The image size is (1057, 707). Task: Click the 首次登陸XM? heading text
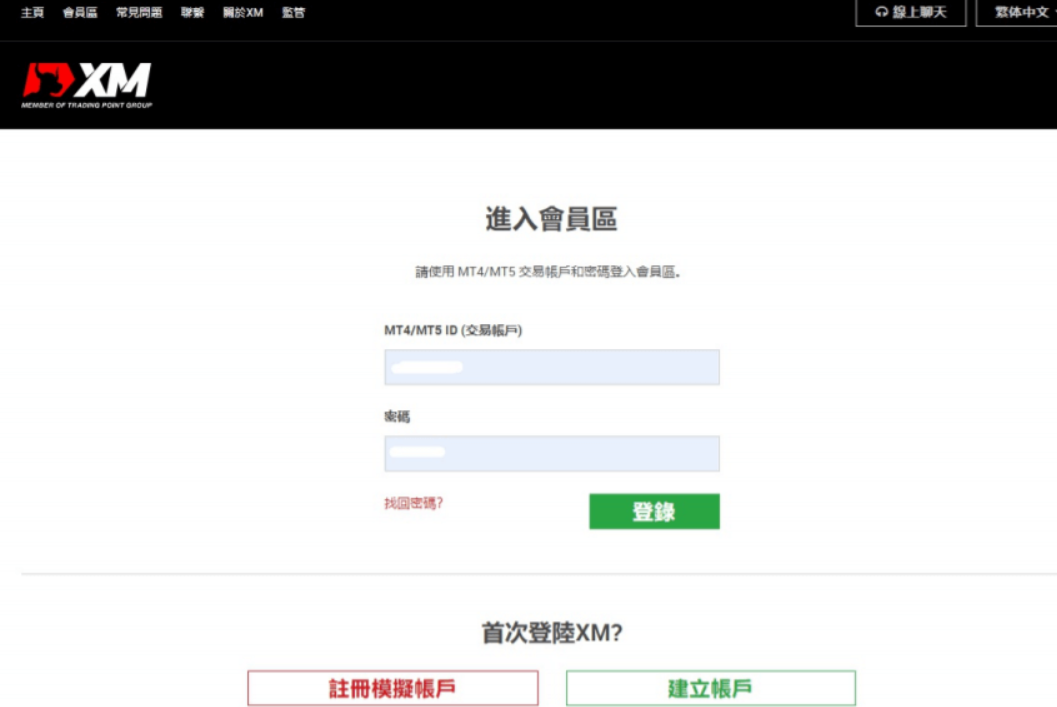click(551, 633)
